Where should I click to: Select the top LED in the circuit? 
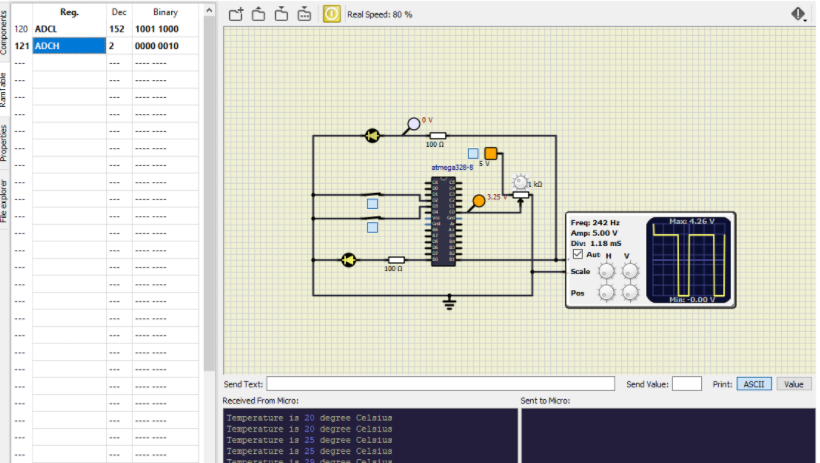(372, 136)
